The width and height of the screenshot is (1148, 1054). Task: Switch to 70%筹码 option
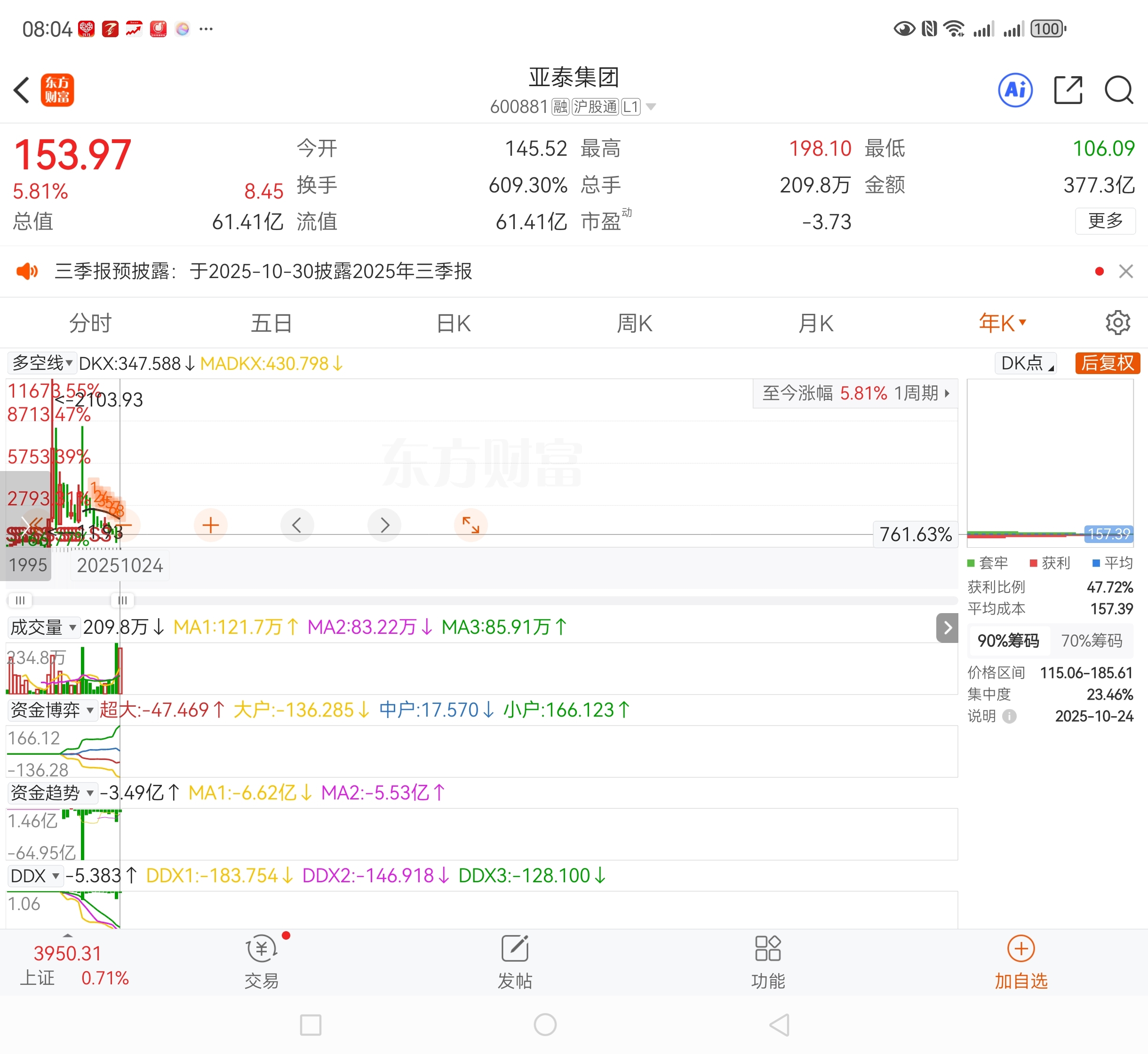tap(1091, 640)
